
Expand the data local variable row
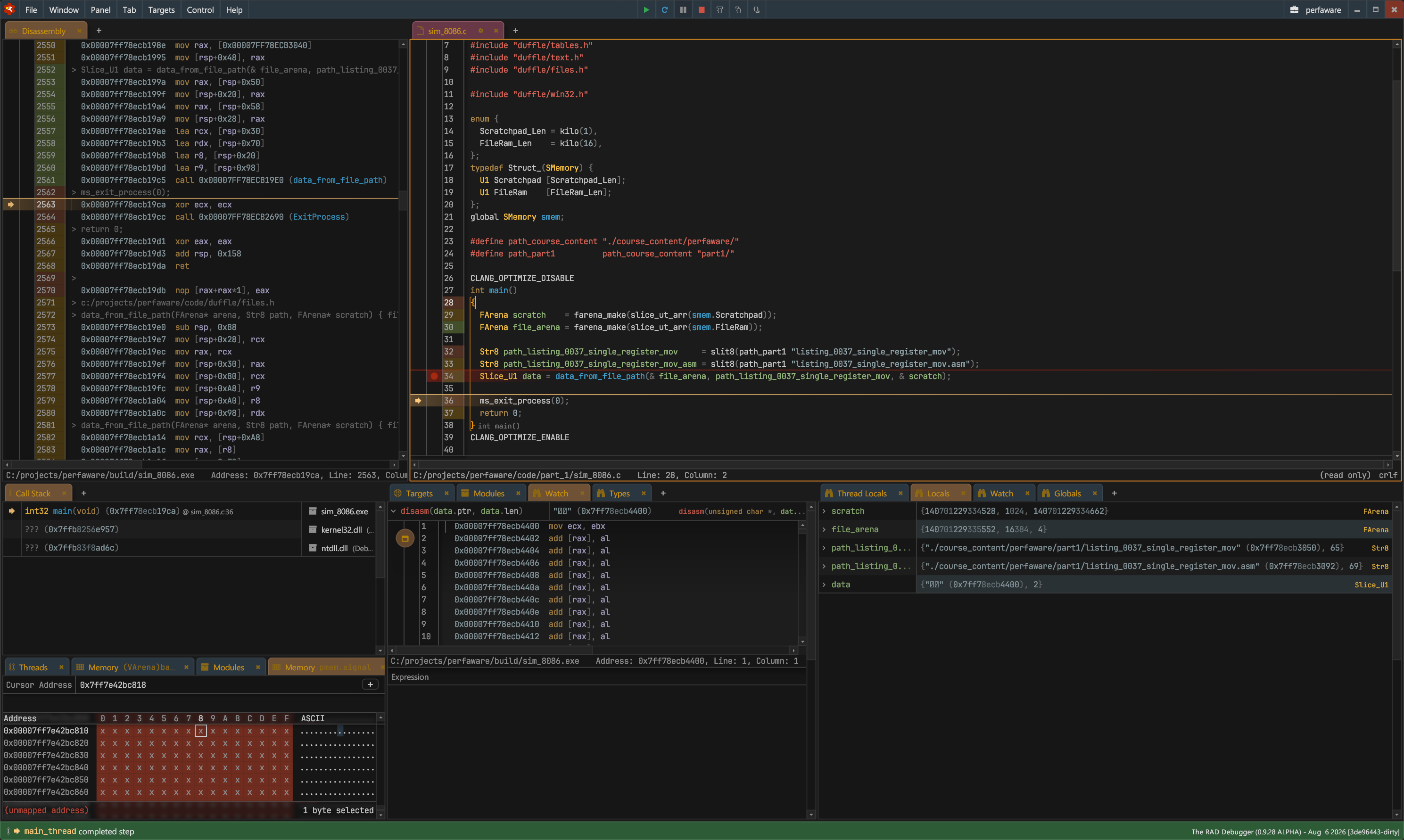(824, 584)
